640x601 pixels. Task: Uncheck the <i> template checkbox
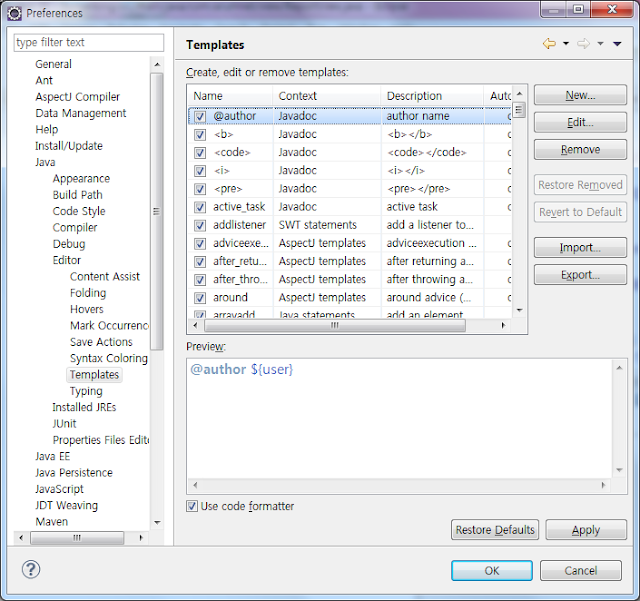coord(200,171)
